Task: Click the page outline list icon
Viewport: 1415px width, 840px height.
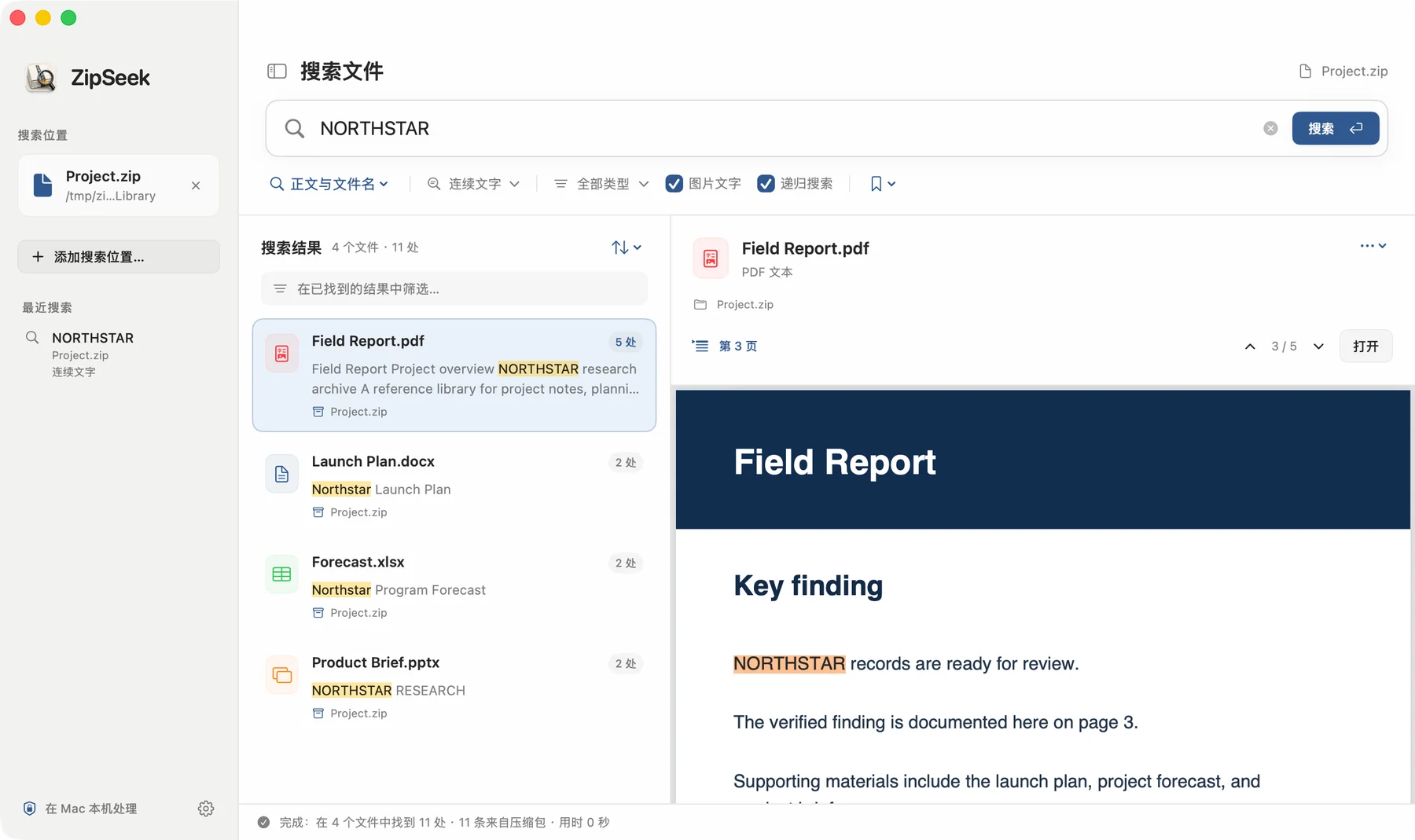Action: (700, 346)
